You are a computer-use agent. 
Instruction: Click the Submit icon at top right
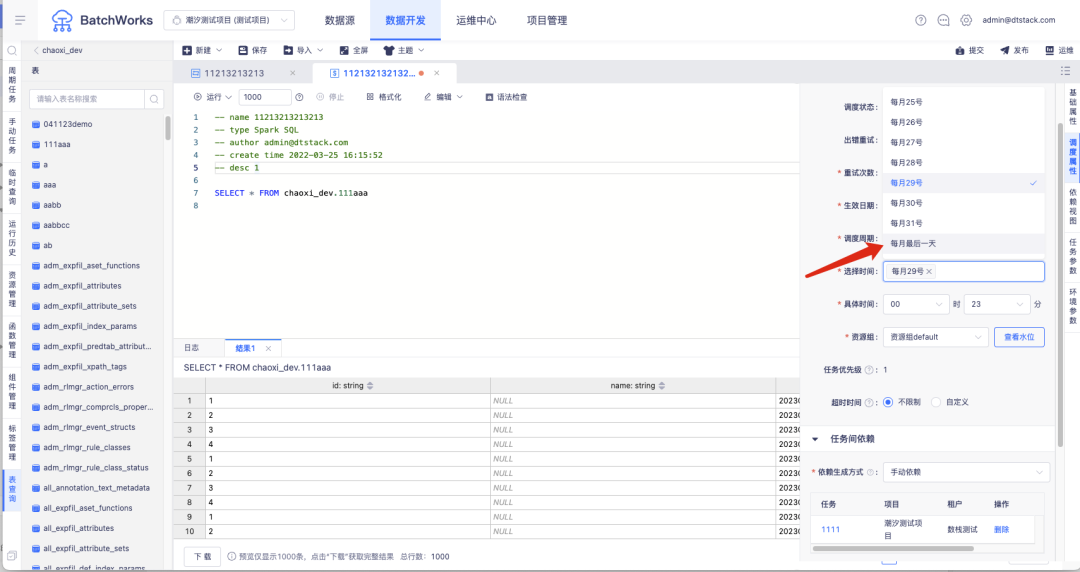click(x=961, y=50)
